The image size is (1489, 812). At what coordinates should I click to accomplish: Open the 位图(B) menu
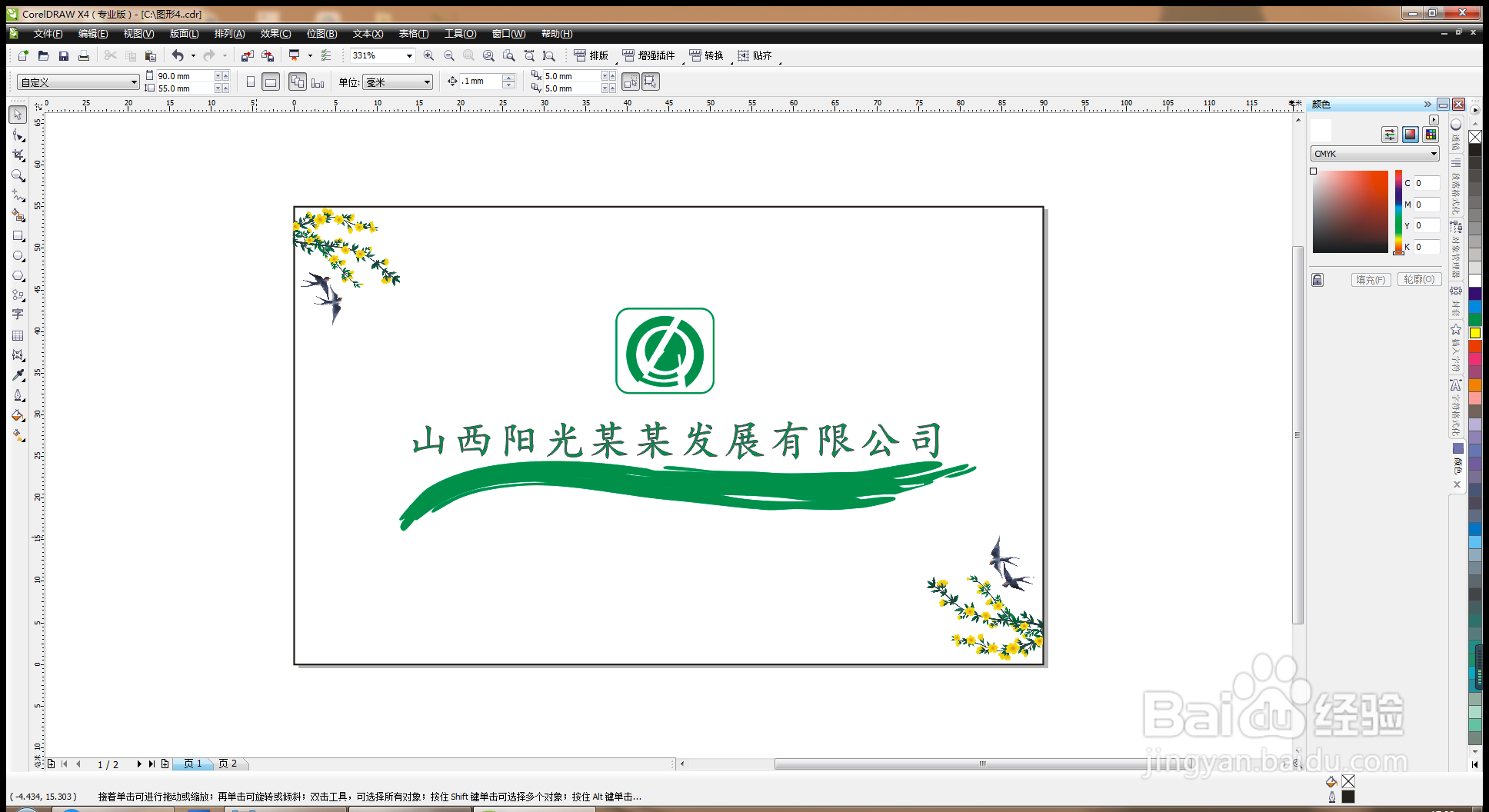click(321, 34)
